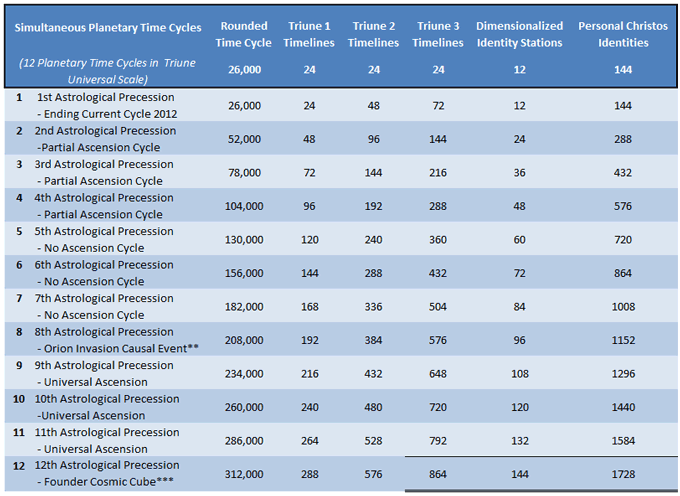This screenshot has height=496, width=680.
Task: Select the 528 Triune 2 cell
Action: click(x=375, y=440)
